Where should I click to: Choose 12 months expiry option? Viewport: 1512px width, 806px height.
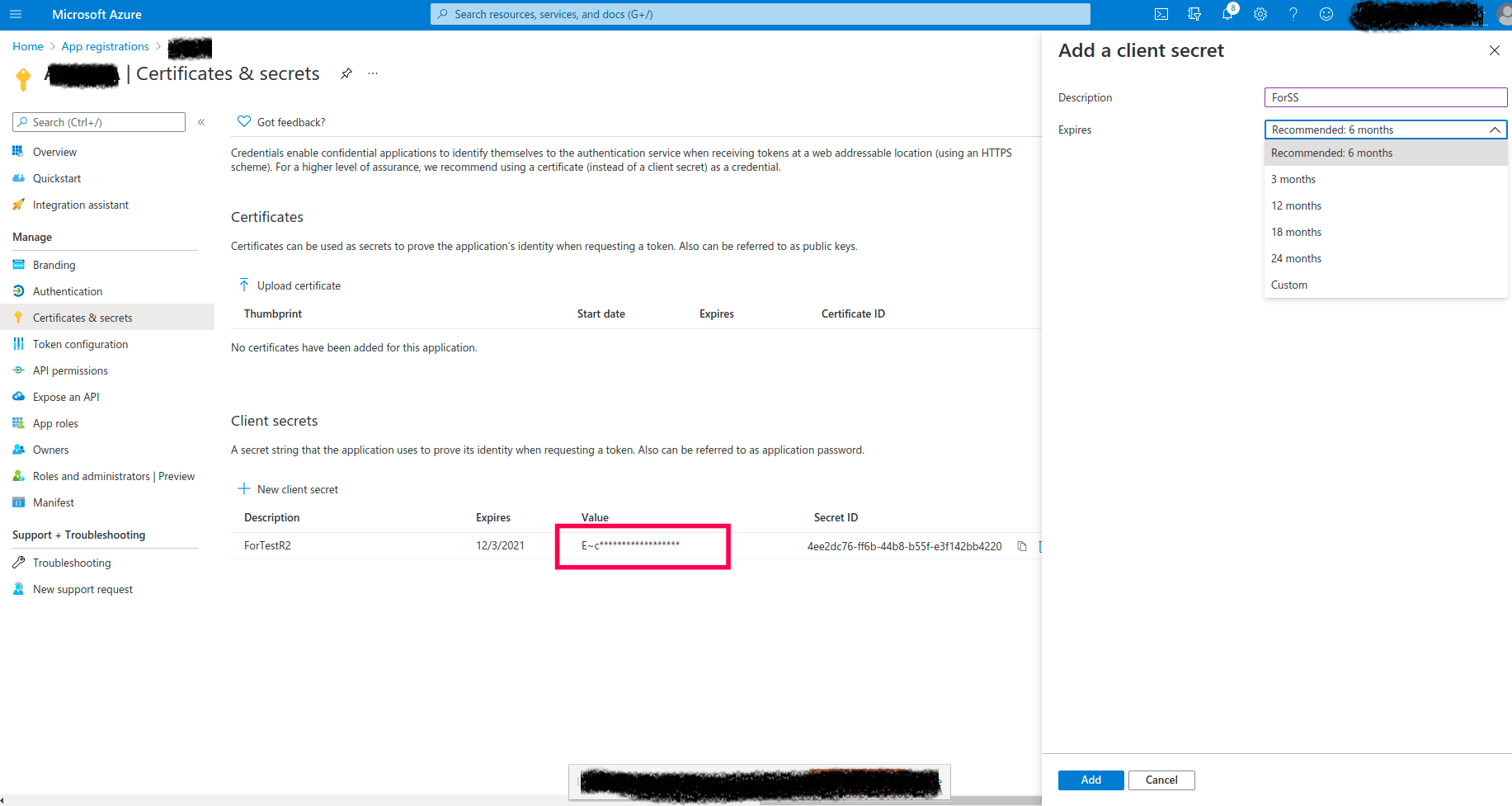pyautogui.click(x=1386, y=205)
